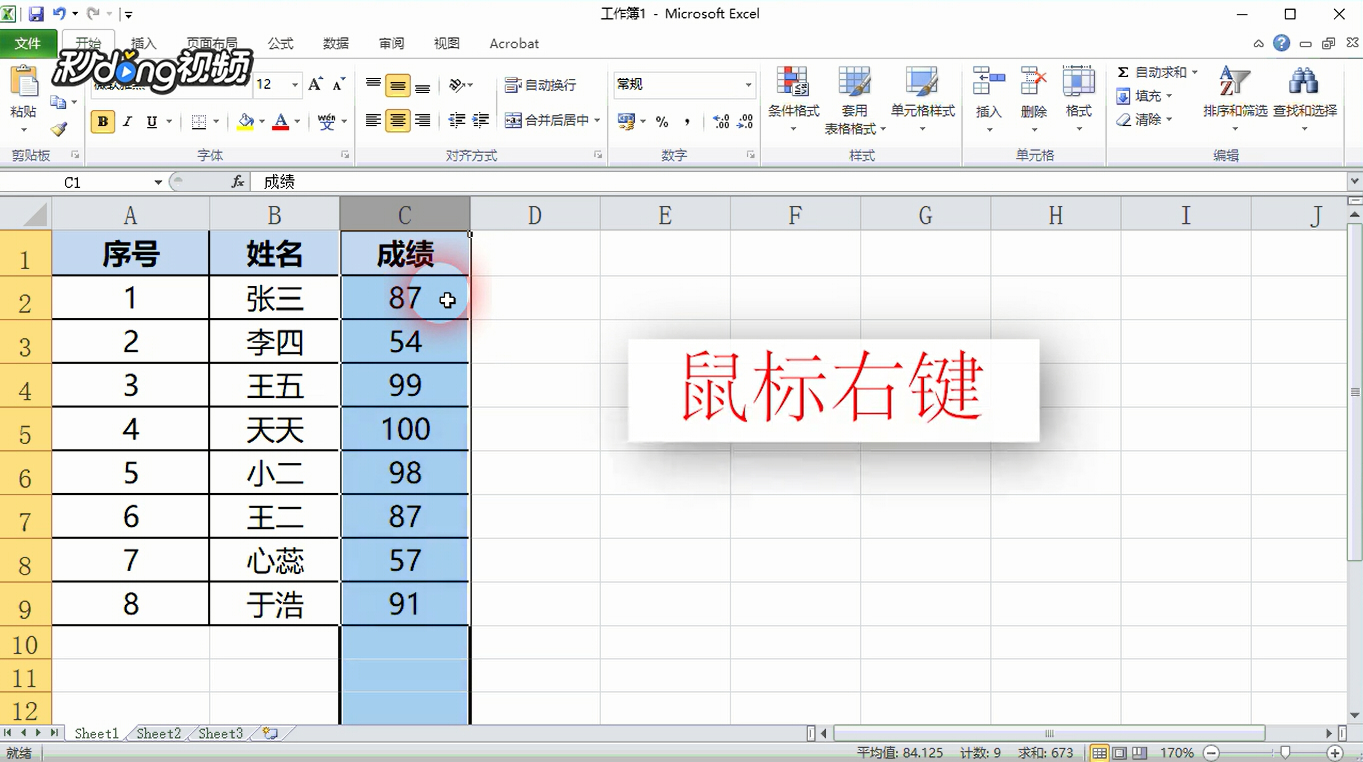The width and height of the screenshot is (1363, 762).
Task: Switch to the View (视图) tab
Action: tap(447, 44)
